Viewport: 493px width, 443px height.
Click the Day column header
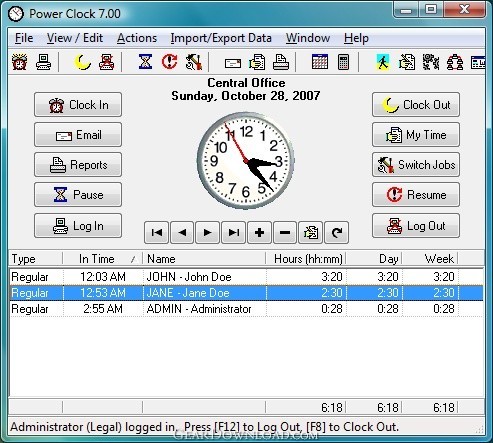[x=374, y=259]
